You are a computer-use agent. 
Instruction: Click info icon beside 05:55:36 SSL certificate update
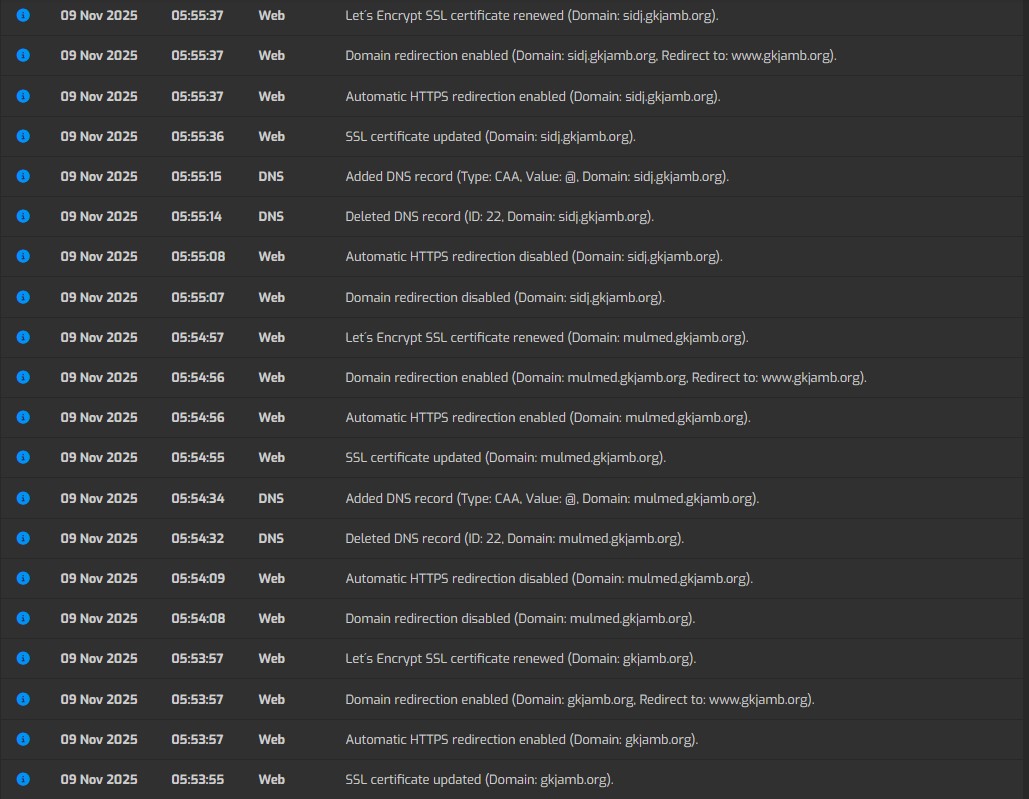point(23,136)
